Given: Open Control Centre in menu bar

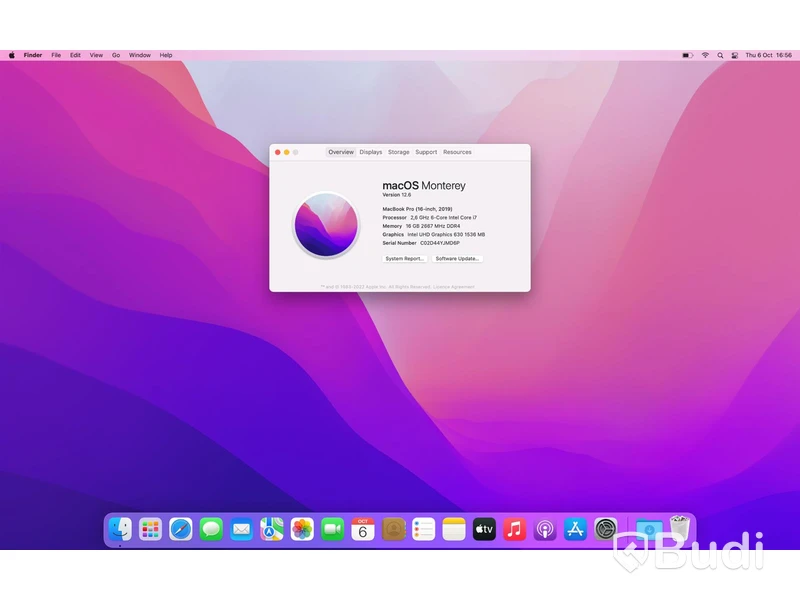Looking at the screenshot, I should click(735, 55).
